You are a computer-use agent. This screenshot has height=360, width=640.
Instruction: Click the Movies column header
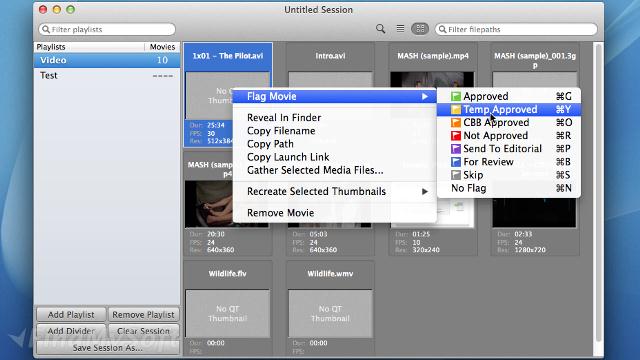(162, 47)
